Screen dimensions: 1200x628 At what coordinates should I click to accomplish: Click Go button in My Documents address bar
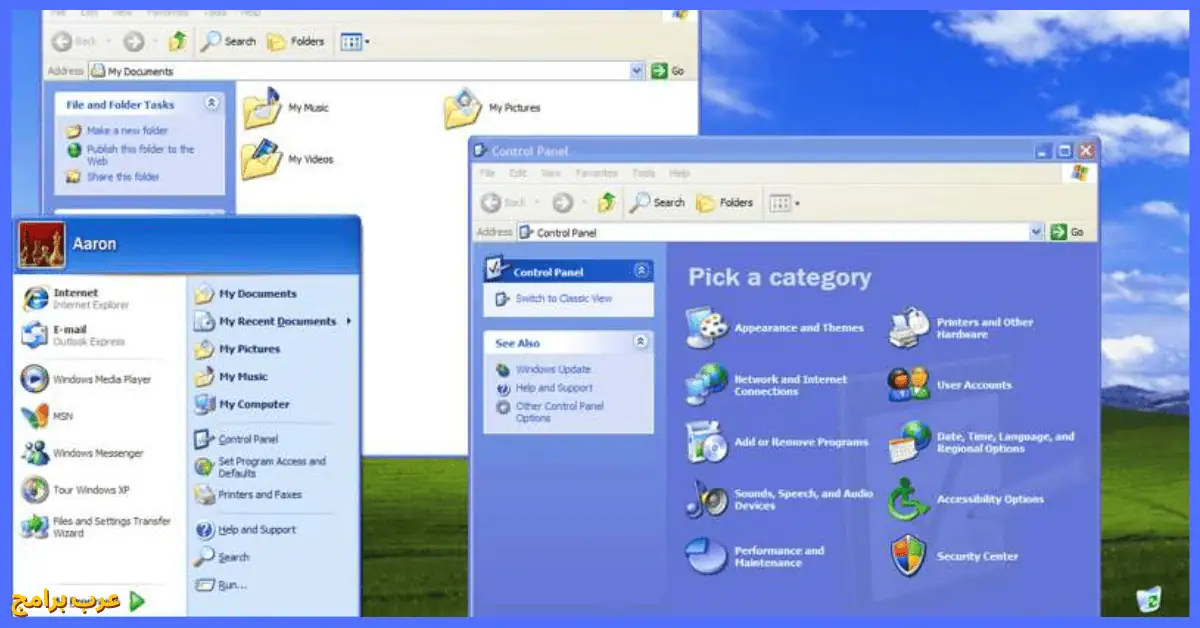point(668,71)
